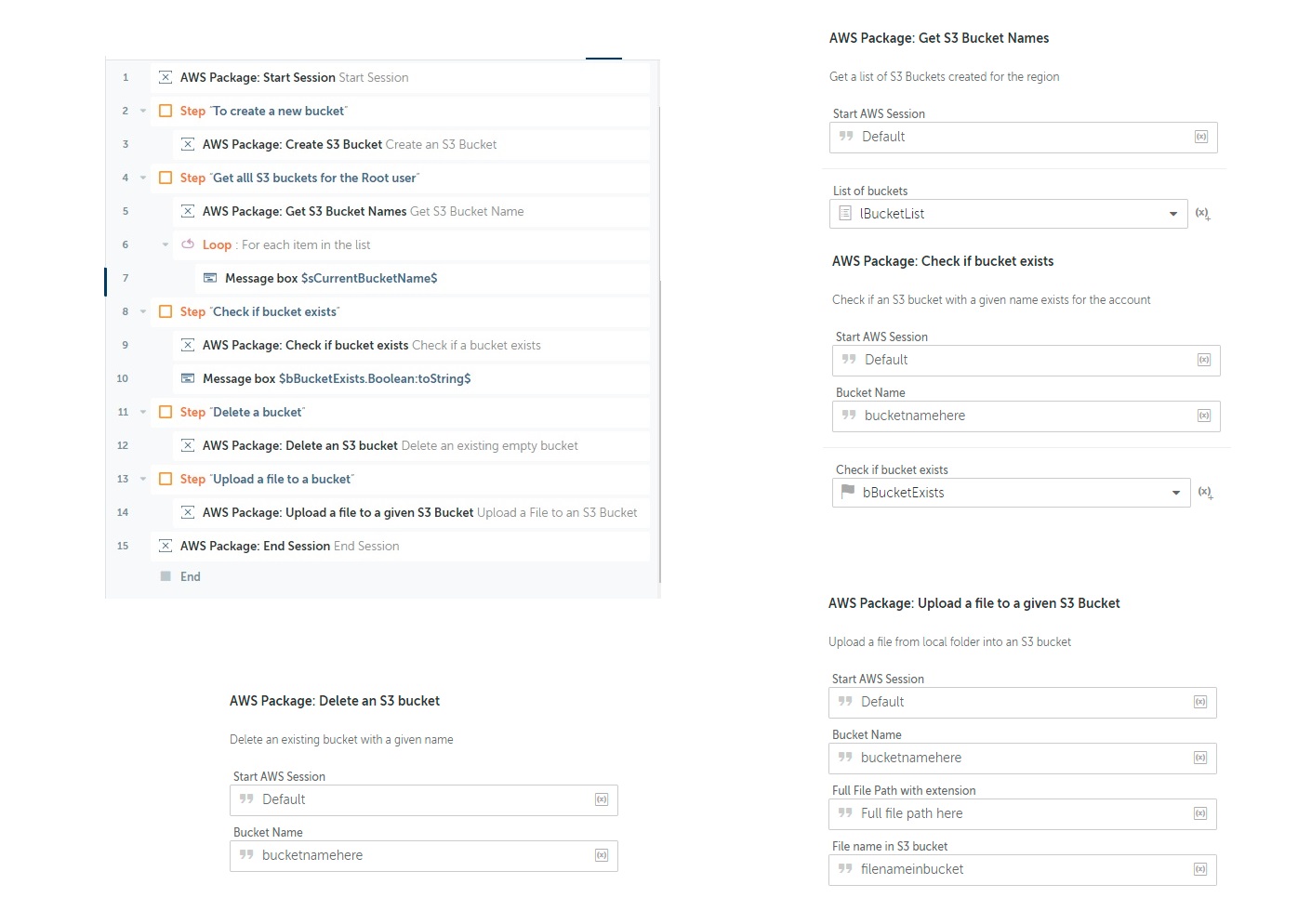Click the insert-variable icon in Full File Path field
The image size is (1298, 924).
coord(1200,813)
